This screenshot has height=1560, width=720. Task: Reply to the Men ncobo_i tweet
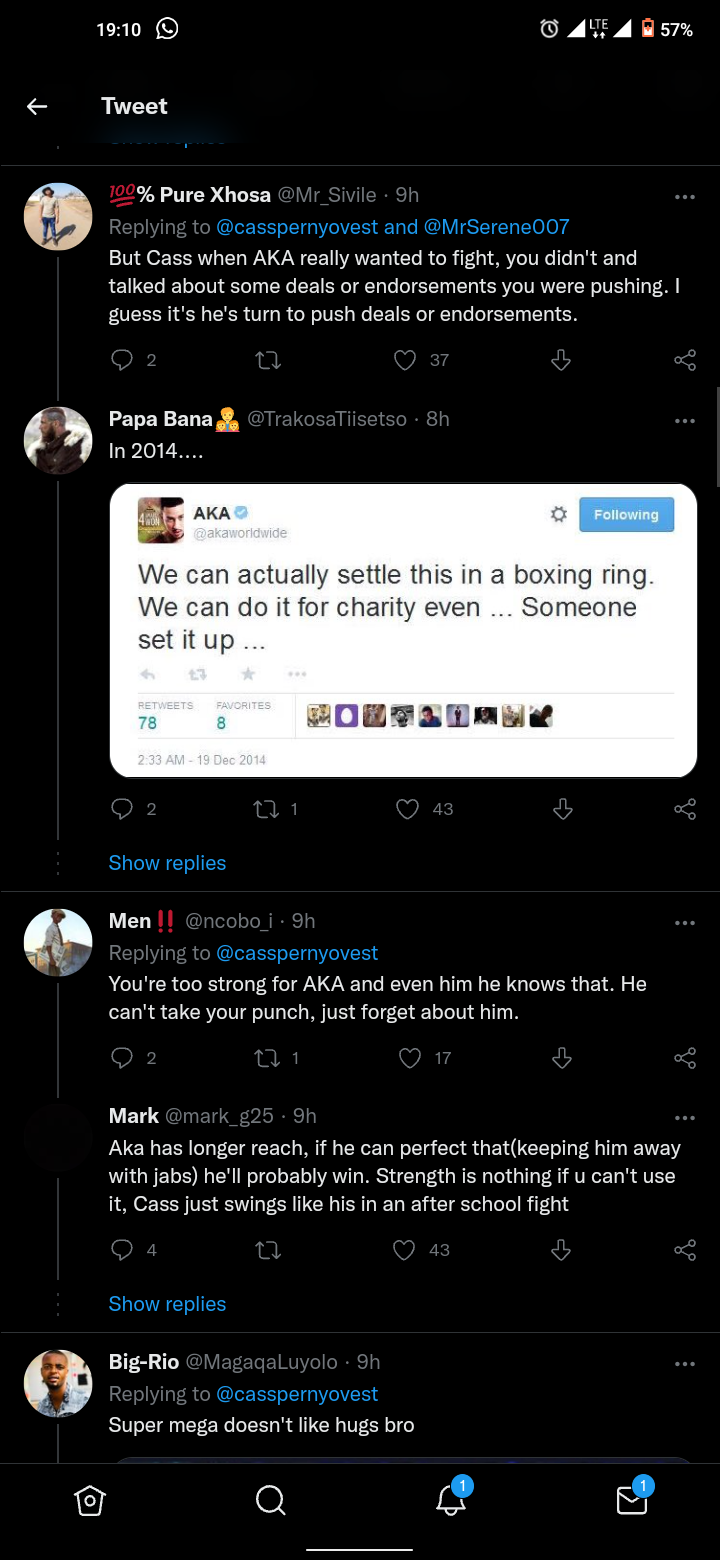pyautogui.click(x=122, y=1058)
